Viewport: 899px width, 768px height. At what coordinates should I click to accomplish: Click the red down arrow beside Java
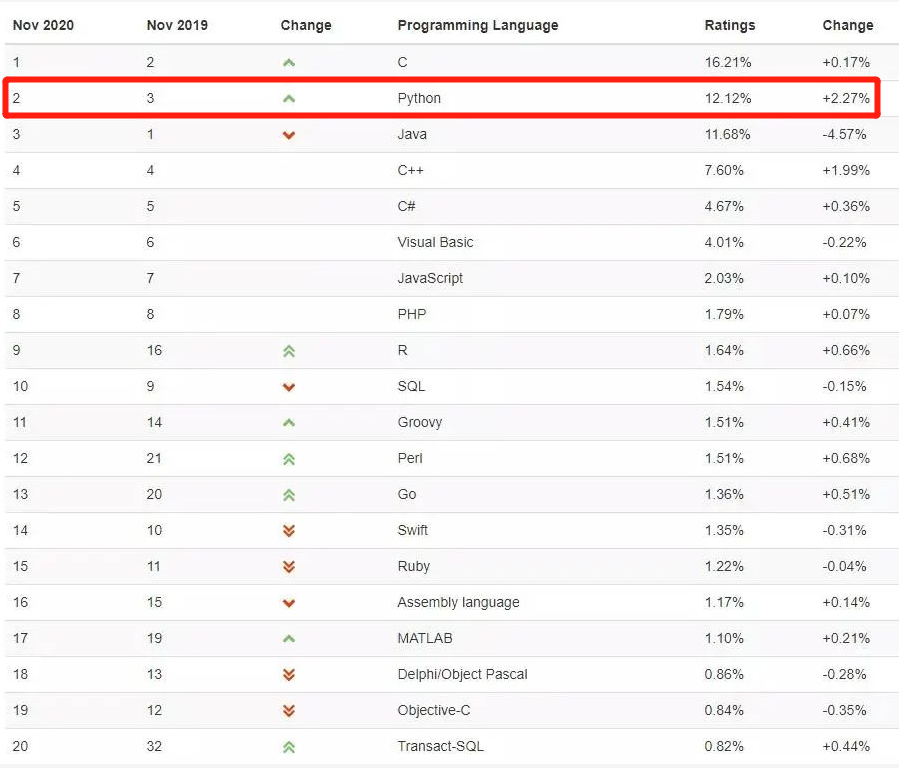[x=289, y=135]
